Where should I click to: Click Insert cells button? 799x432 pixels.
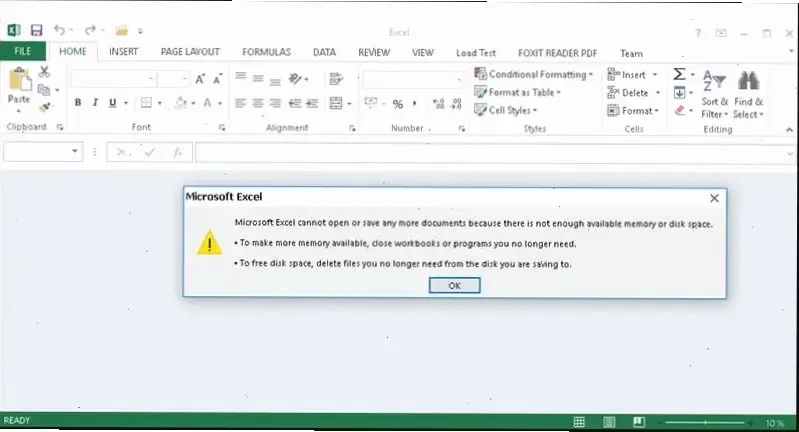626,75
